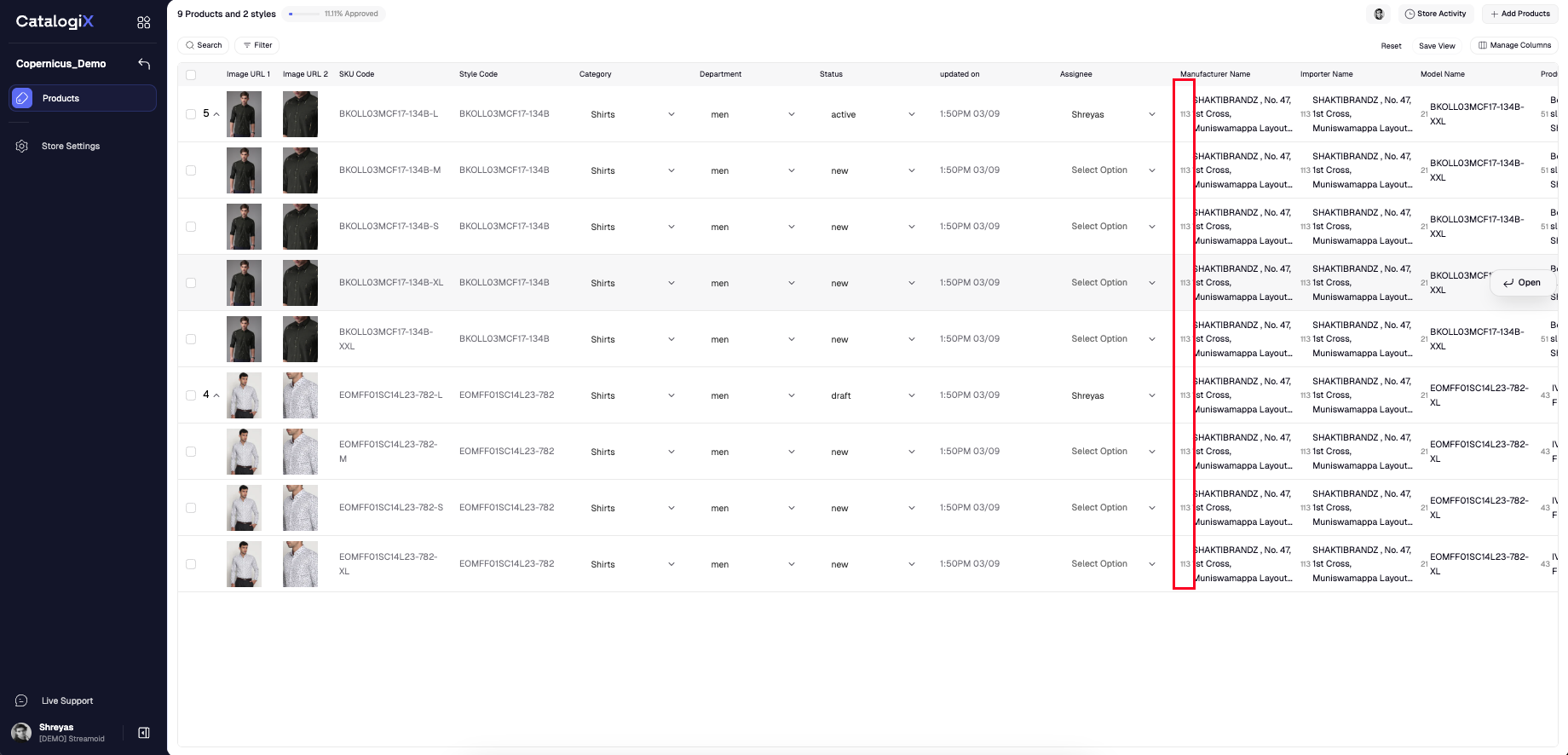1568x755 pixels.
Task: Click the back arrow next to Copernicus_Demo
Action: coord(144,64)
